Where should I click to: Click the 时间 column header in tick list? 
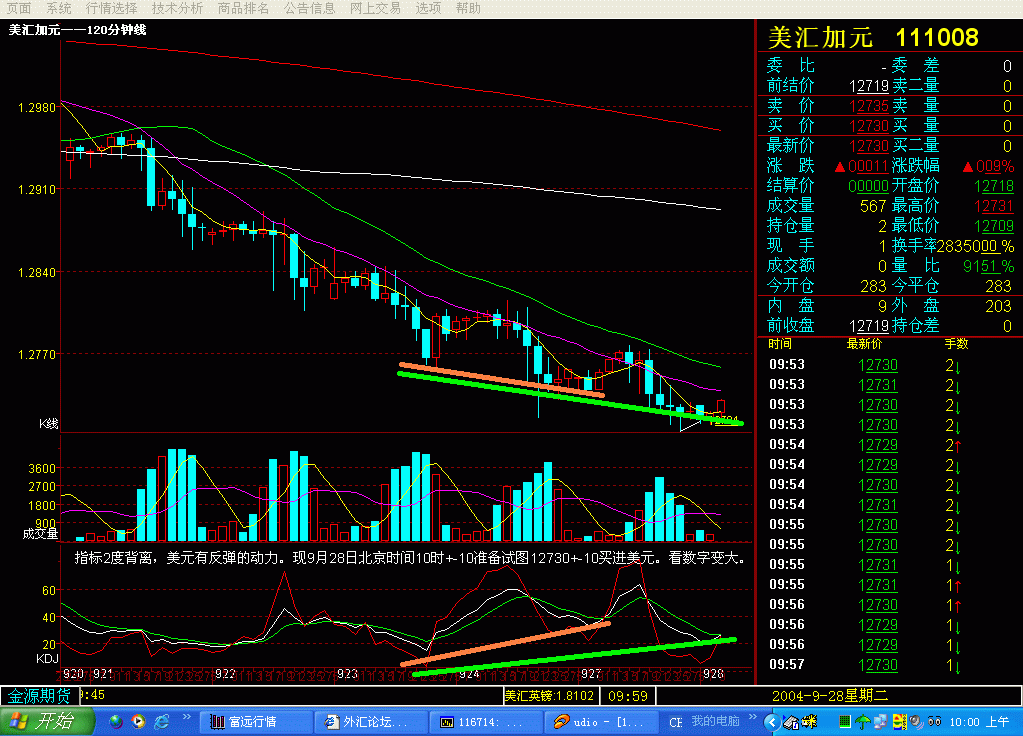[x=780, y=343]
